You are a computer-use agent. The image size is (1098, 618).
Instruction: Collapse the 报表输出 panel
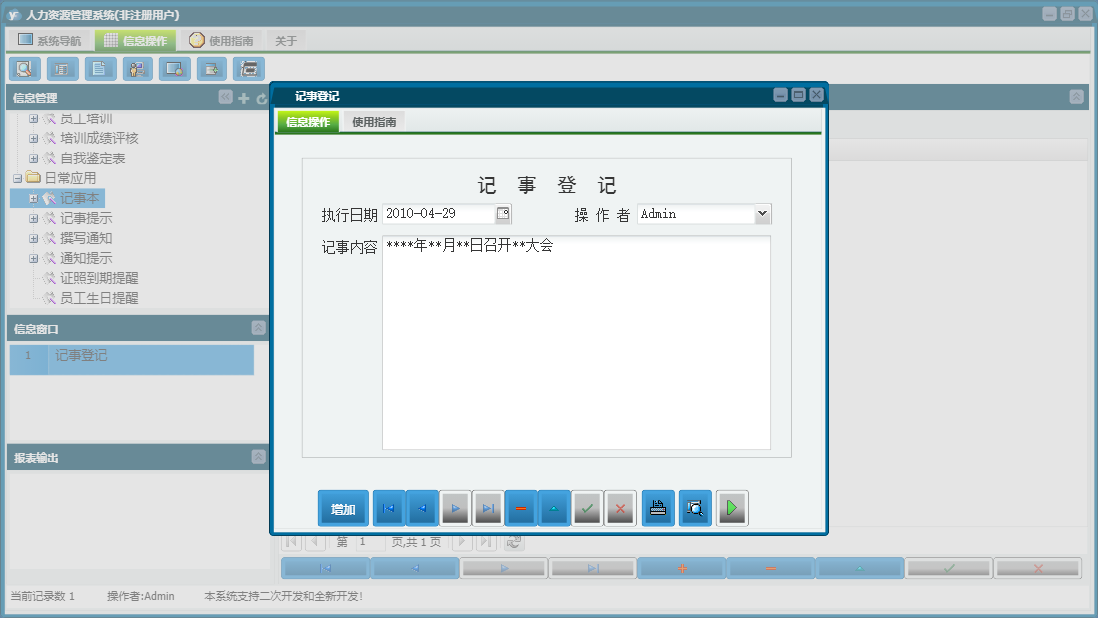click(258, 457)
